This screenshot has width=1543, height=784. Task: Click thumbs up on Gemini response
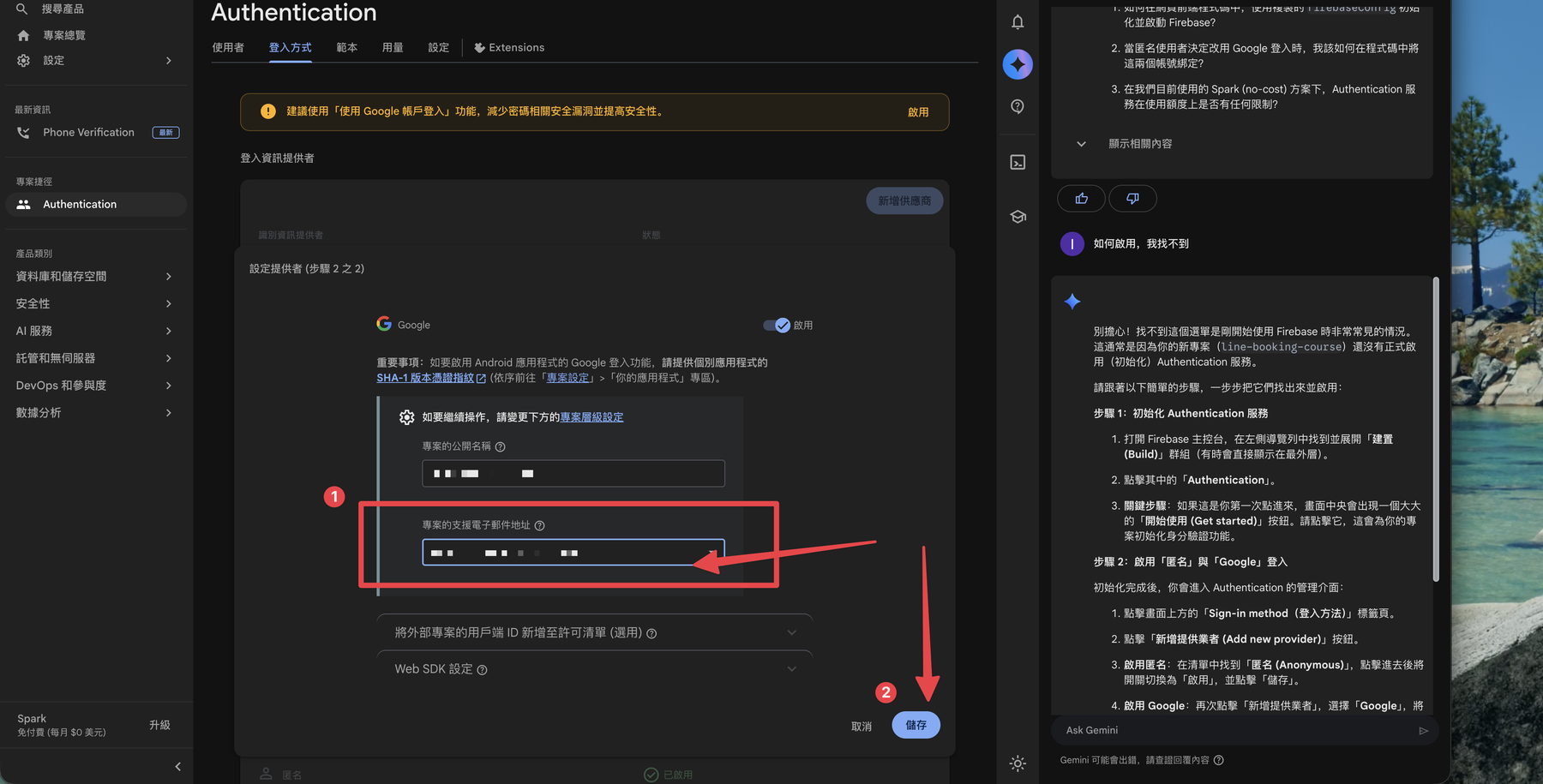1082,199
